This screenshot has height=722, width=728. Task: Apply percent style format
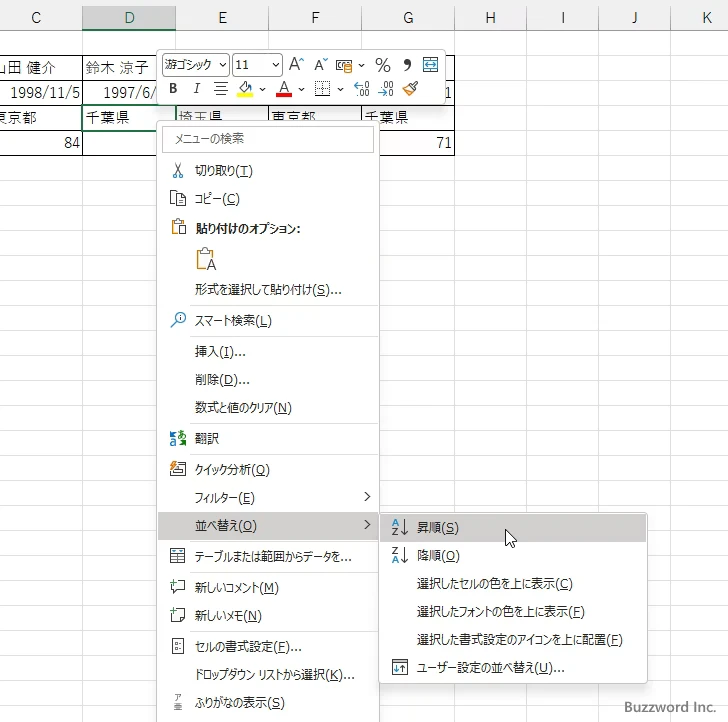point(382,65)
